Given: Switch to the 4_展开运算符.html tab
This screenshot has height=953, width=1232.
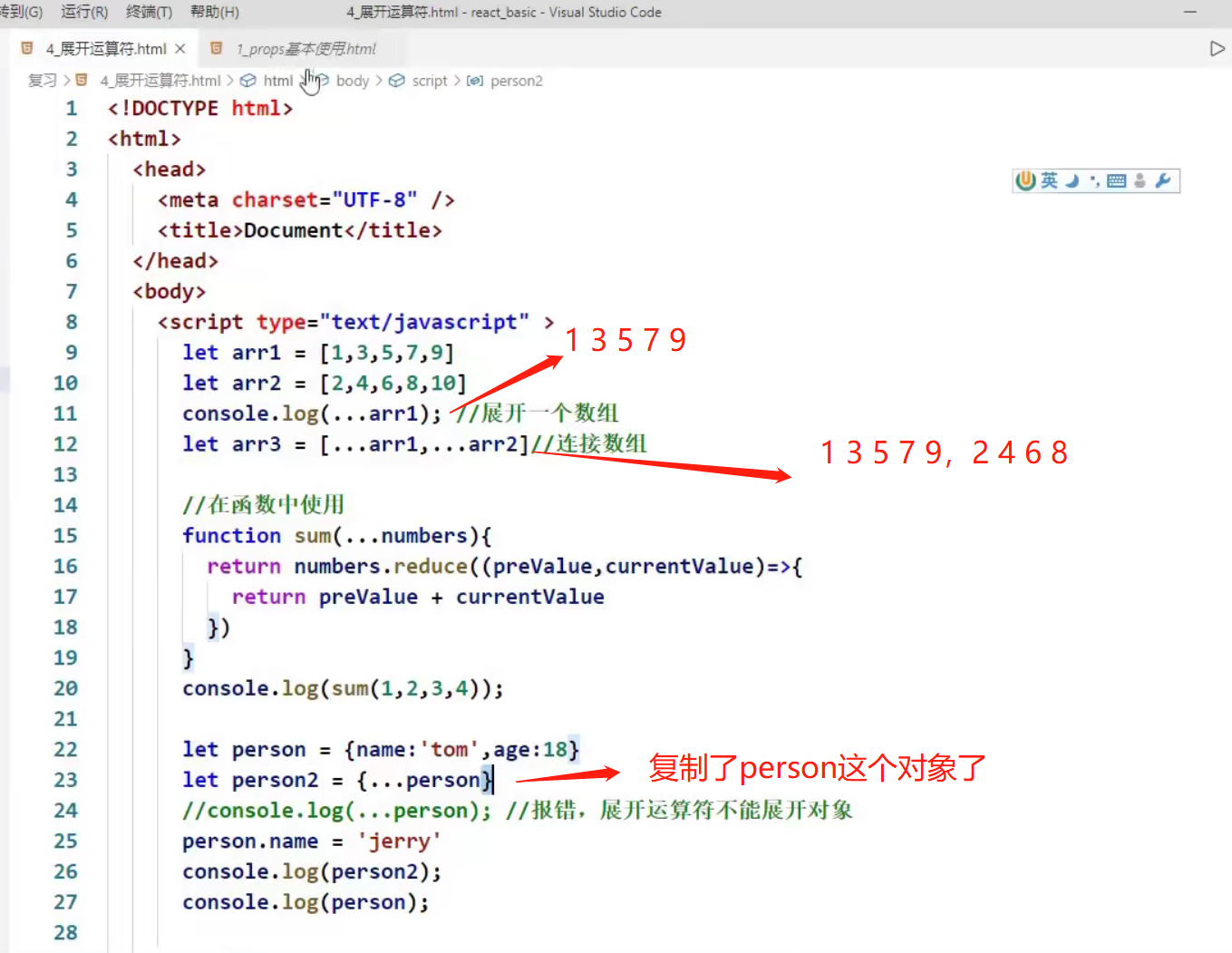Looking at the screenshot, I should 105,49.
